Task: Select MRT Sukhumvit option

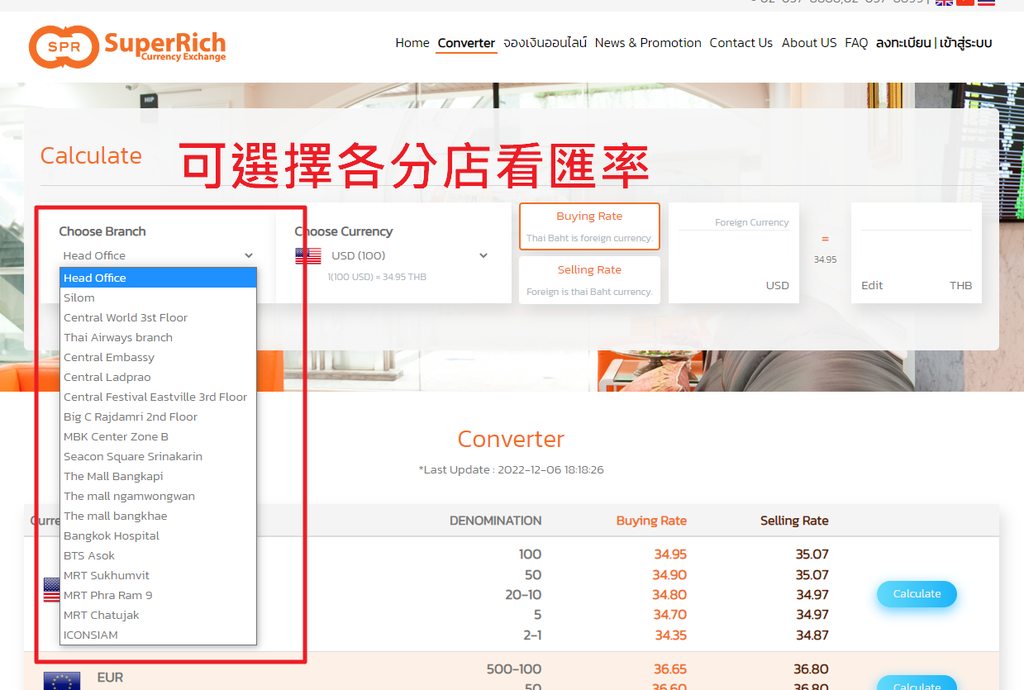Action: click(x=158, y=576)
